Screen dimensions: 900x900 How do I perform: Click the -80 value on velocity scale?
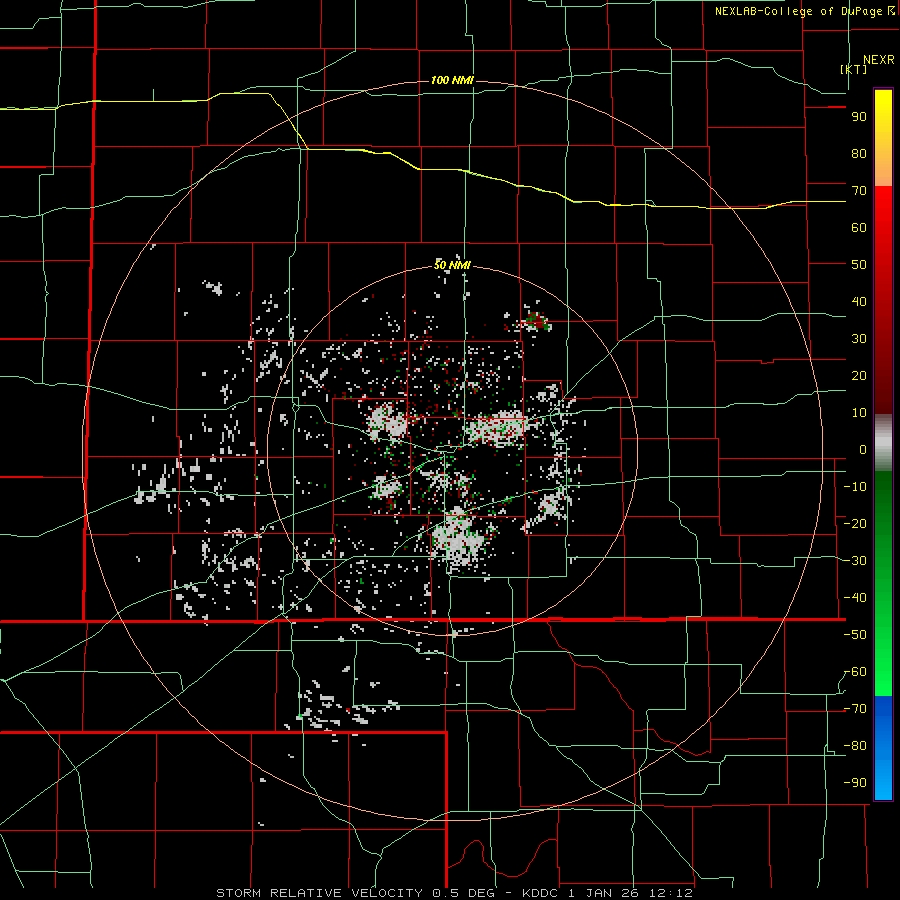pyautogui.click(x=855, y=746)
